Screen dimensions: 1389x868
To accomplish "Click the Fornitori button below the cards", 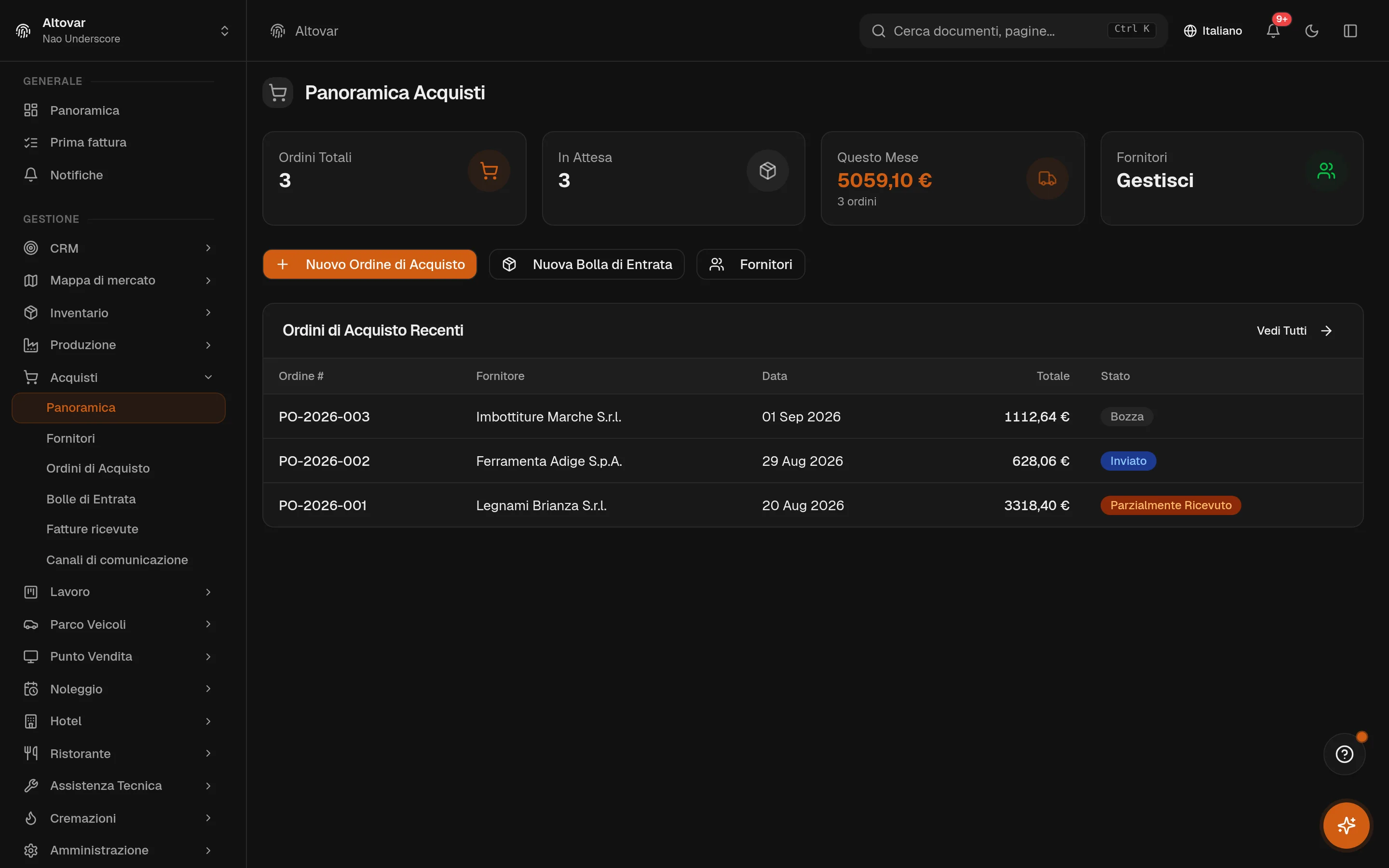I will (750, 264).
